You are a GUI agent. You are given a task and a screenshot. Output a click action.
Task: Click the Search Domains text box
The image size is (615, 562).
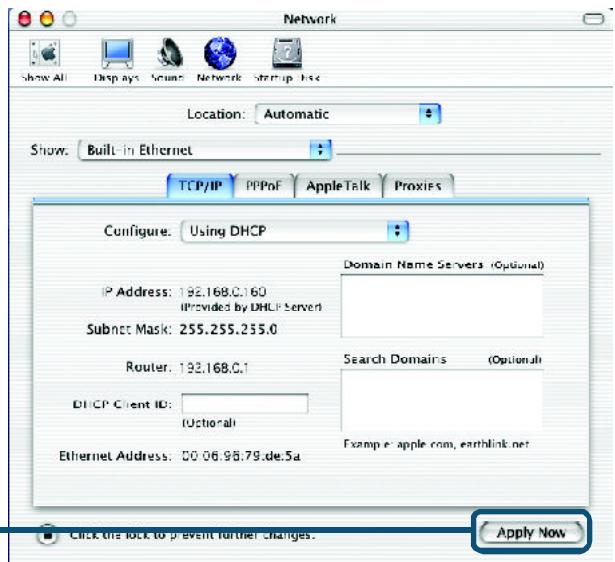(x=442, y=400)
